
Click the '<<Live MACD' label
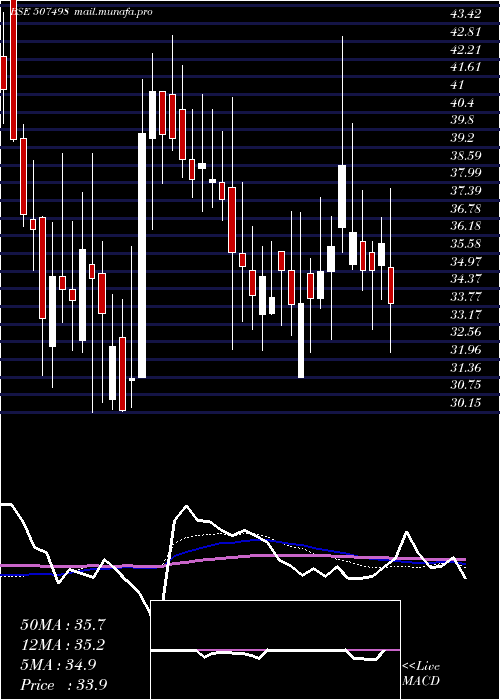tap(421, 674)
